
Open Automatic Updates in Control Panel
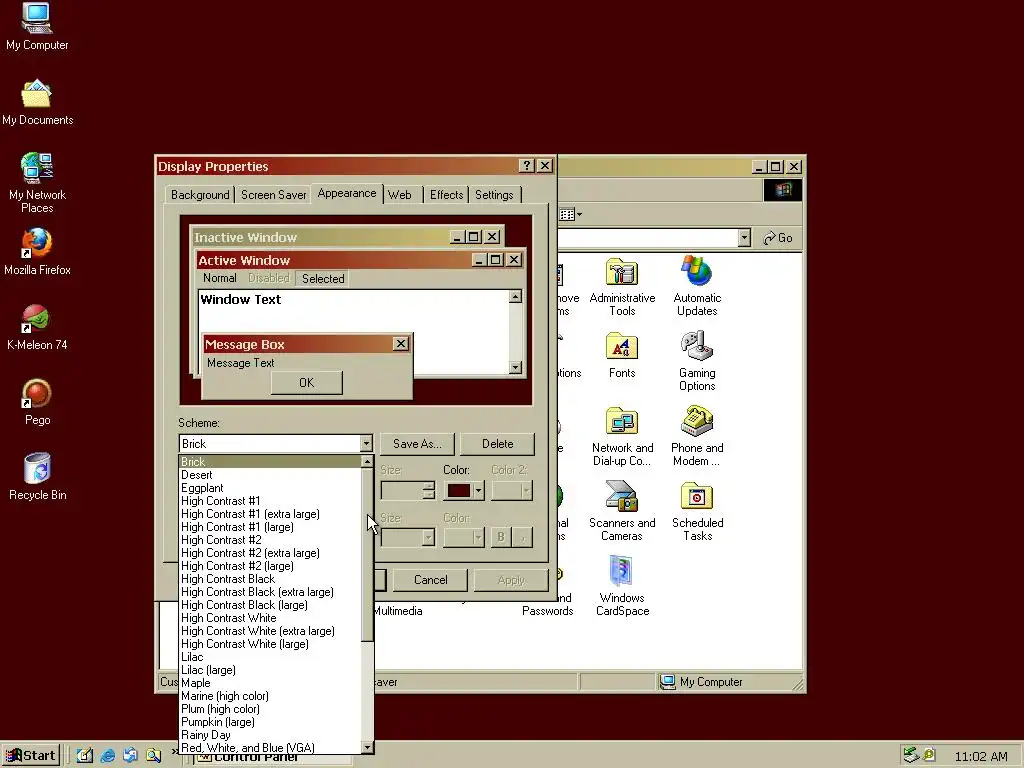pyautogui.click(x=697, y=286)
